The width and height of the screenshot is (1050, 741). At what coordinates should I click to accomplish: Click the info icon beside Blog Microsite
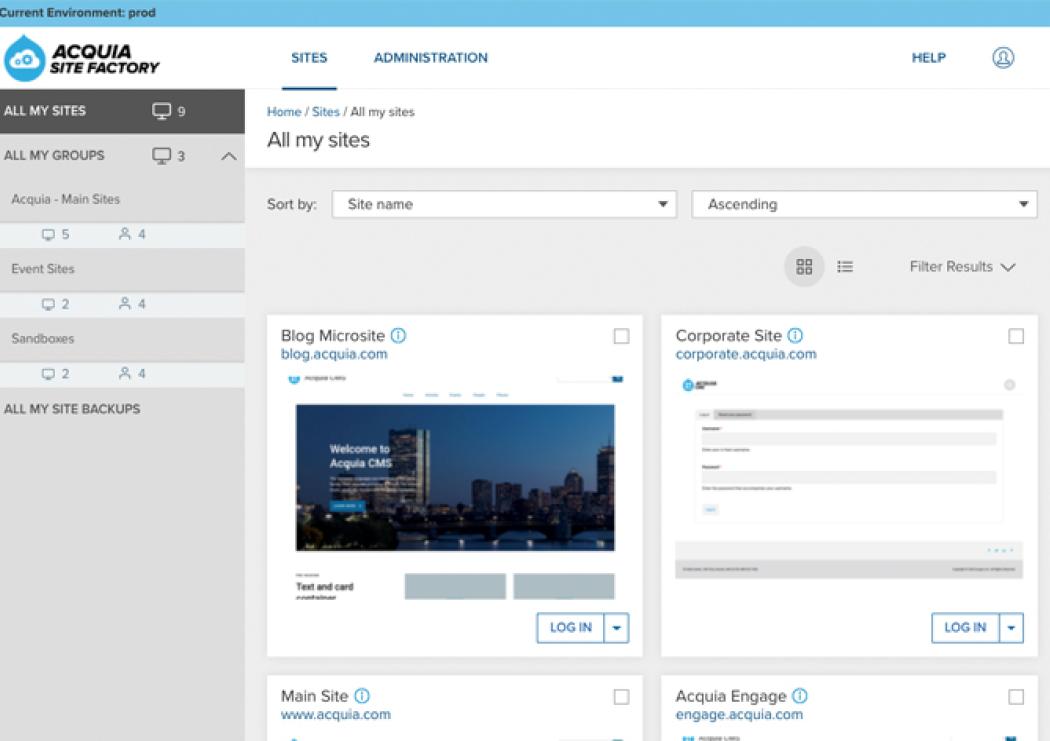coord(400,335)
